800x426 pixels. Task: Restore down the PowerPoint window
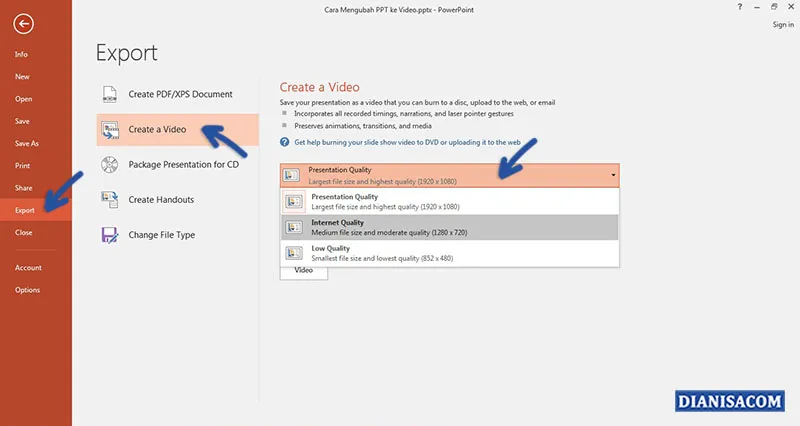coord(774,7)
